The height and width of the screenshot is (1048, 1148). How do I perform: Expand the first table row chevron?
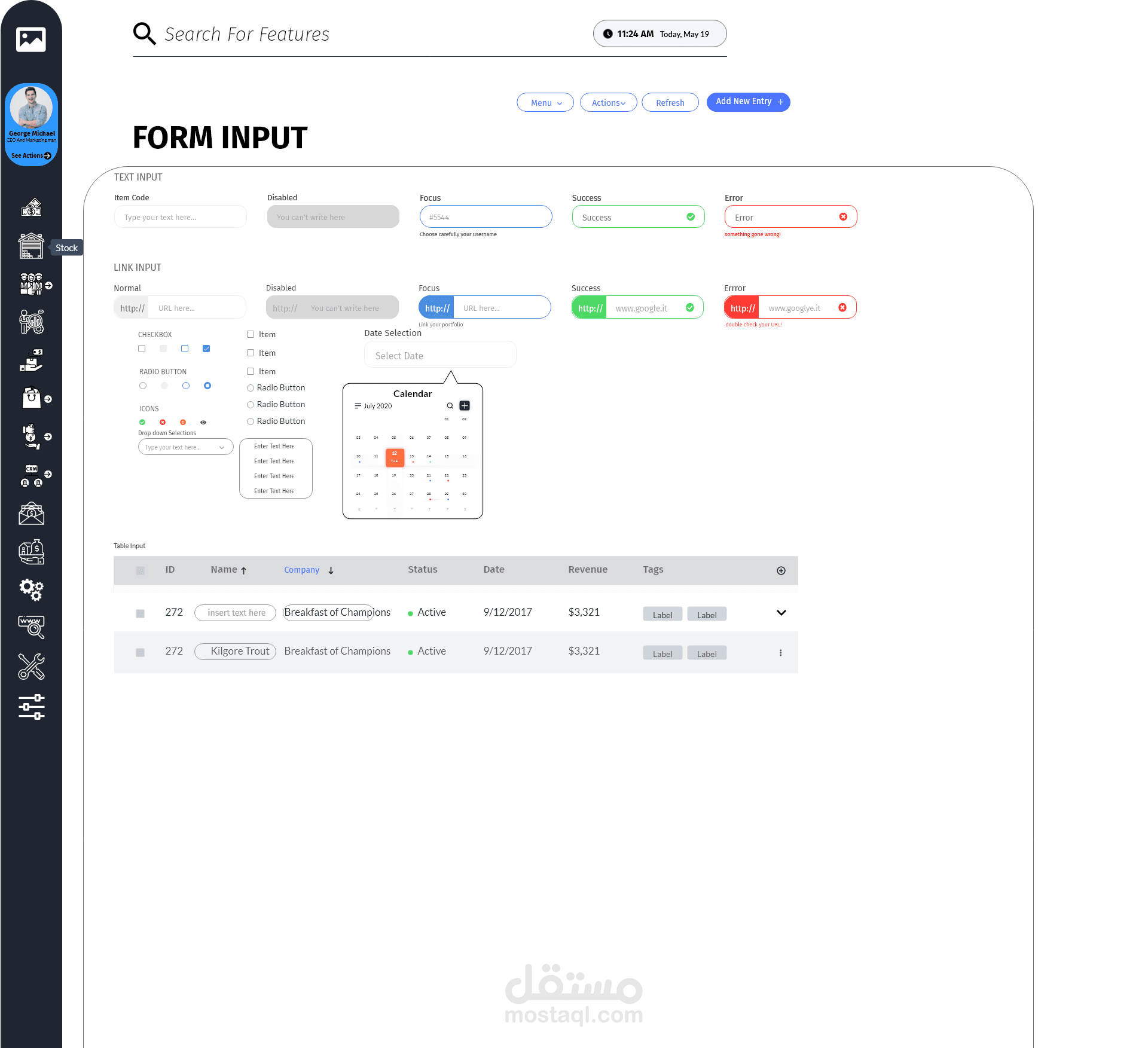781,613
